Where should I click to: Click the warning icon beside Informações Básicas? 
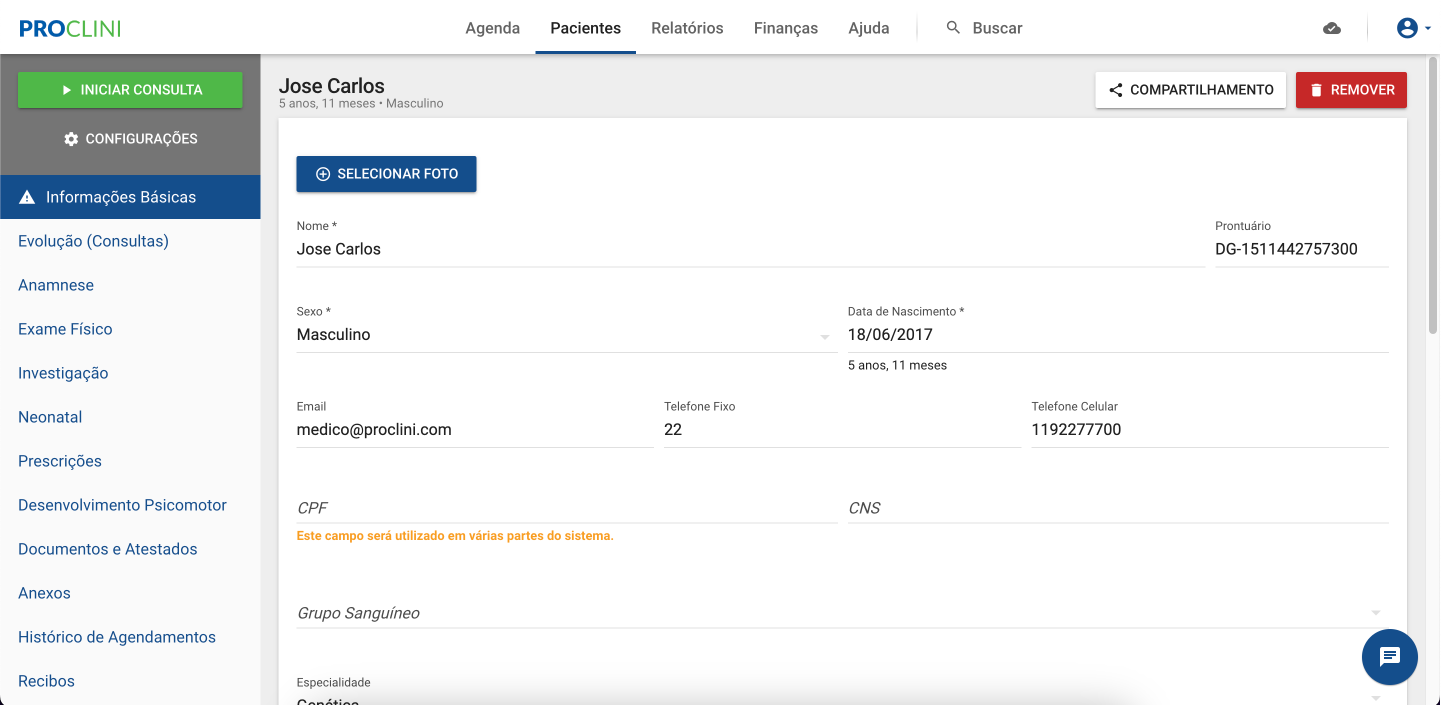pos(27,197)
